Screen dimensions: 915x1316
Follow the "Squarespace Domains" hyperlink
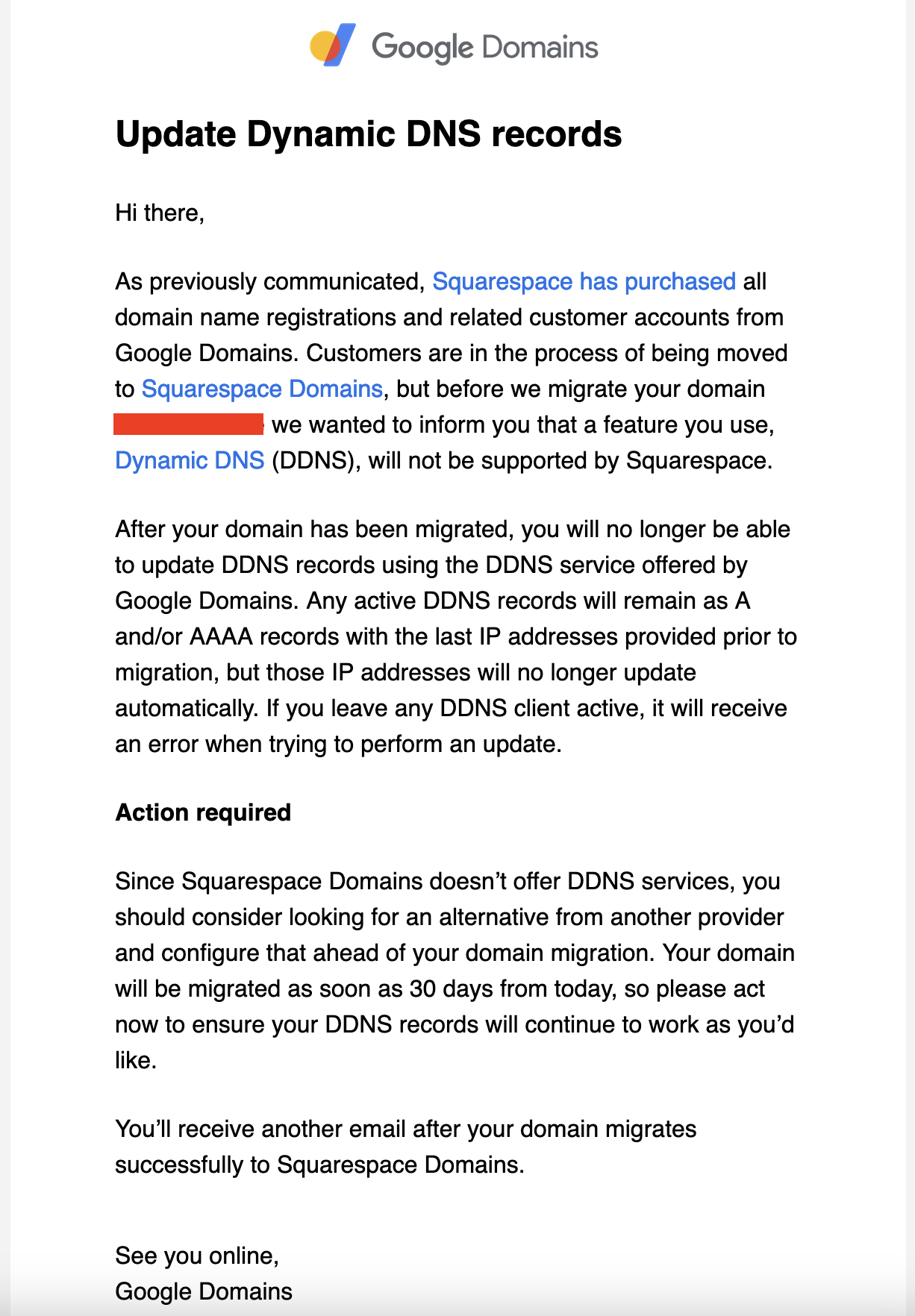pyautogui.click(x=262, y=389)
